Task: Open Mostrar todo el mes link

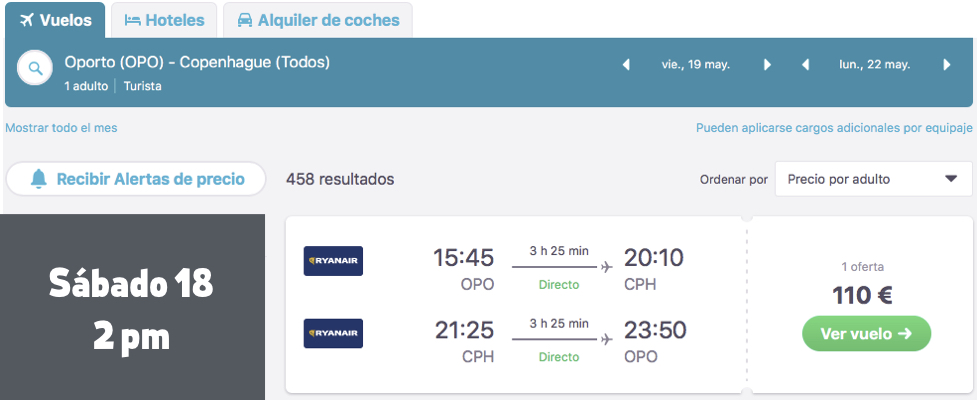Action: pyautogui.click(x=61, y=128)
